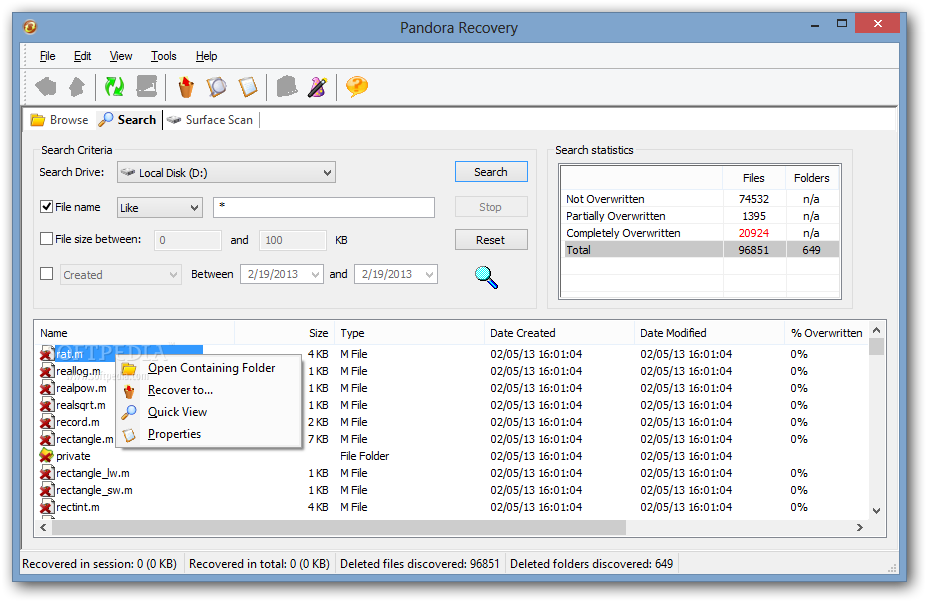Screen dimensions: 927x602
Task: Select the Recover toolbar icon
Action: pyautogui.click(x=185, y=87)
